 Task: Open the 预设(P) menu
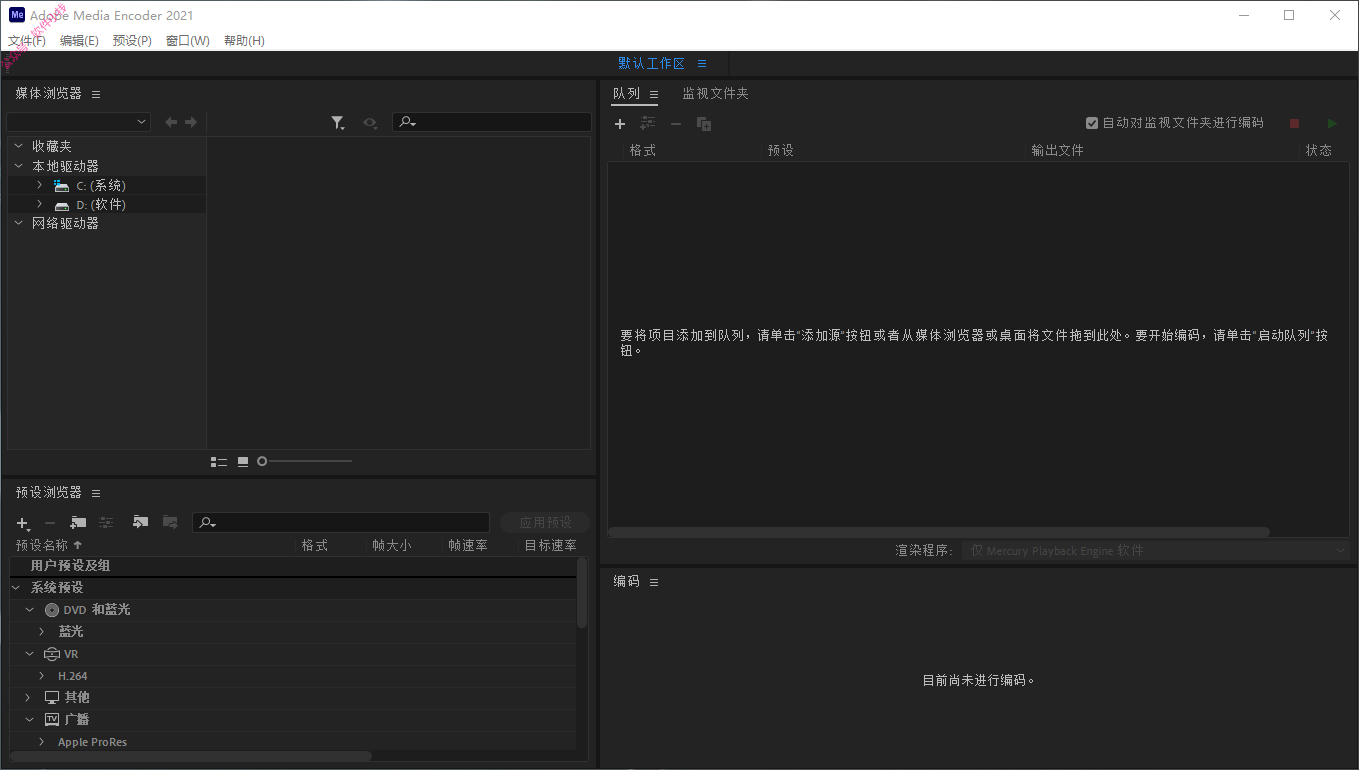[132, 41]
